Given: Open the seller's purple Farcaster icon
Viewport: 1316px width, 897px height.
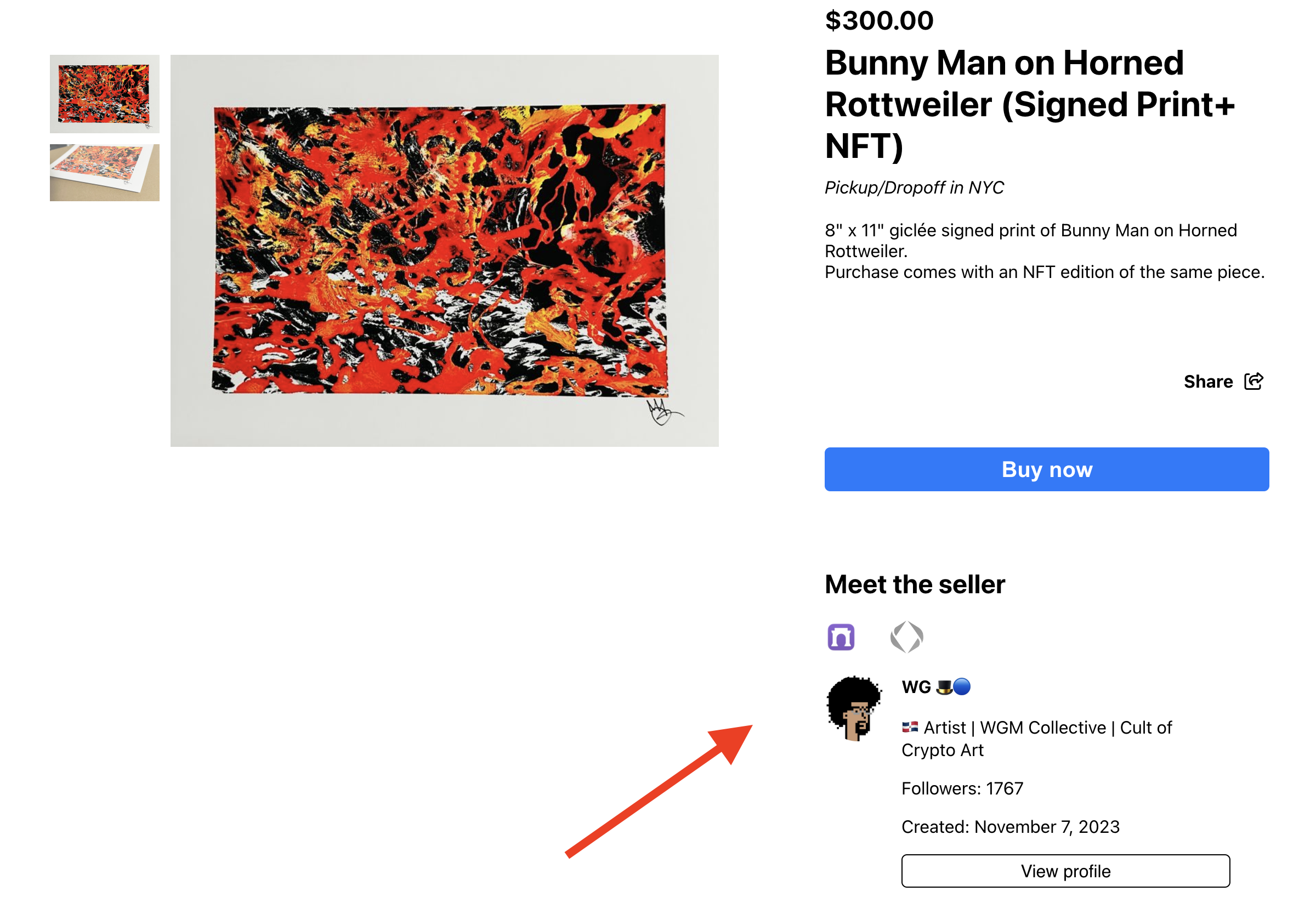Looking at the screenshot, I should [841, 637].
